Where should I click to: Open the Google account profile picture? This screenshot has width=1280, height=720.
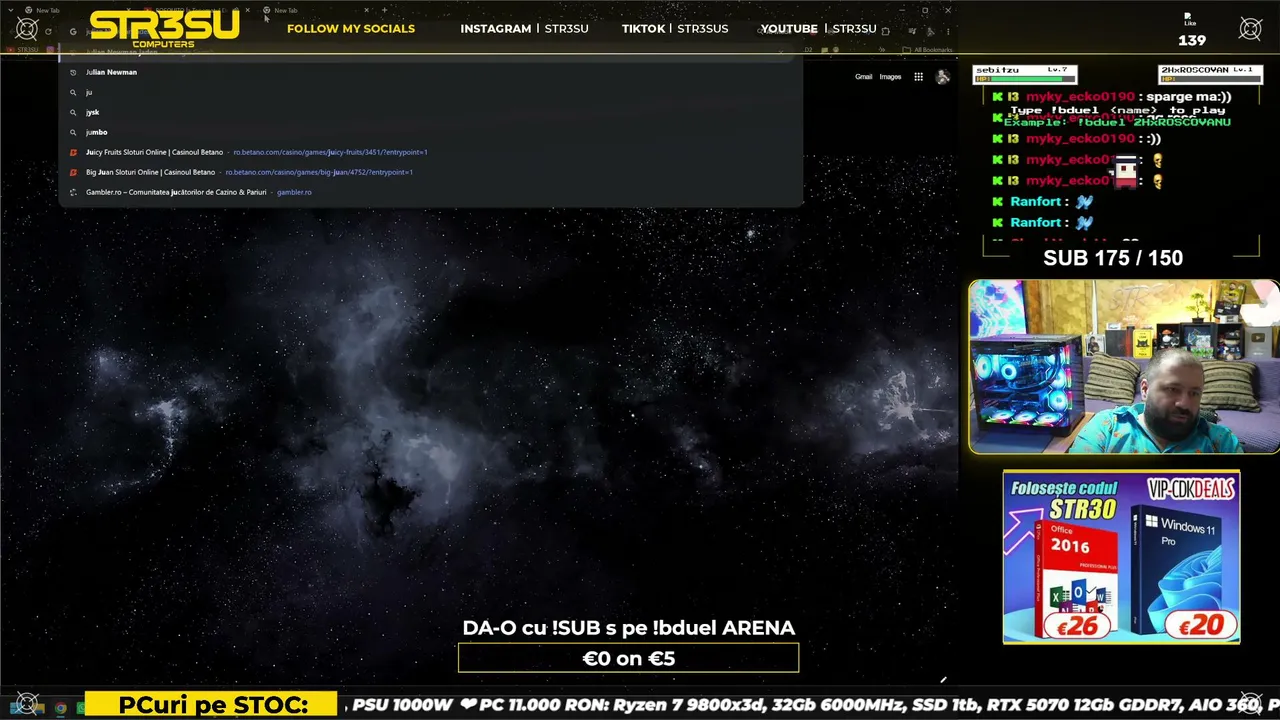[942, 77]
